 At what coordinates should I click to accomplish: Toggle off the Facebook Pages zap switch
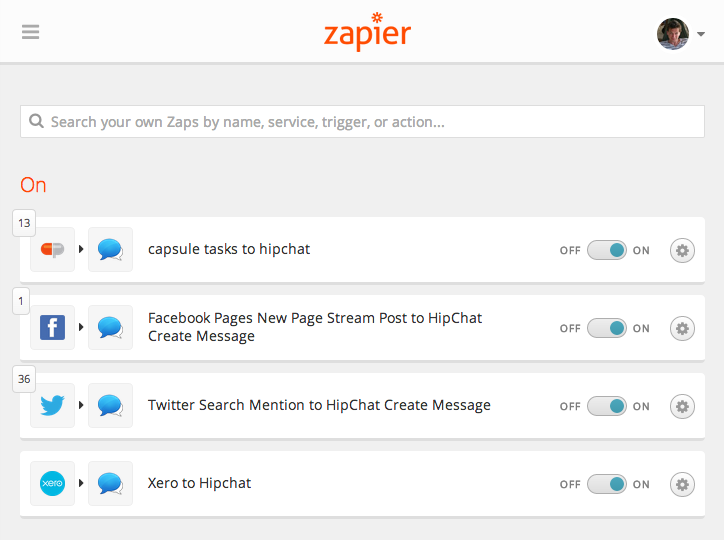[x=607, y=328]
